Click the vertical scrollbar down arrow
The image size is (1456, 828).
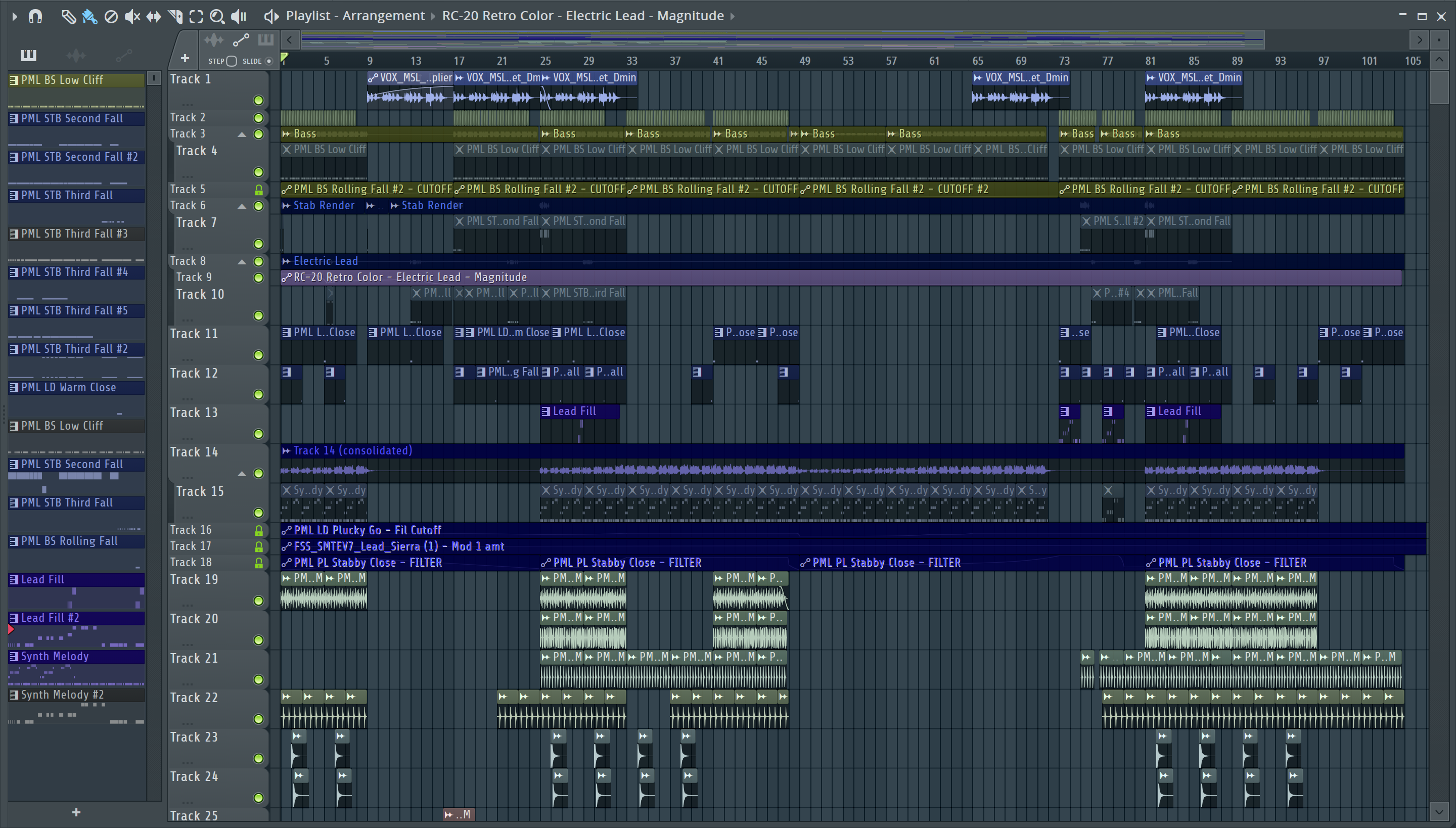(x=1439, y=811)
